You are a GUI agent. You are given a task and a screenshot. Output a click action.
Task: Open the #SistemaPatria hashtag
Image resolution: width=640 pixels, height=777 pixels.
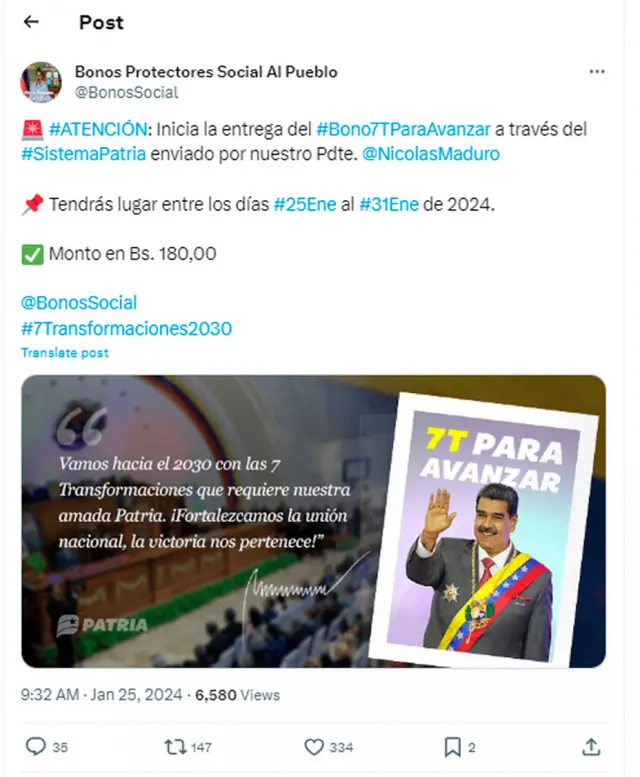pos(84,154)
